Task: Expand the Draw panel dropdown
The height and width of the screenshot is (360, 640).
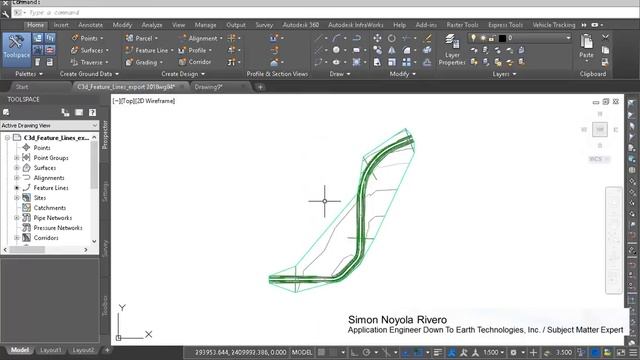Action: point(340,74)
